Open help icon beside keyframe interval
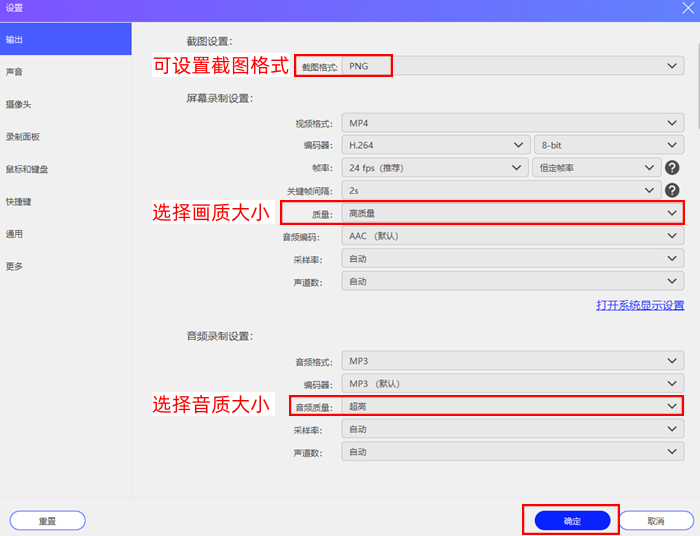 point(672,191)
